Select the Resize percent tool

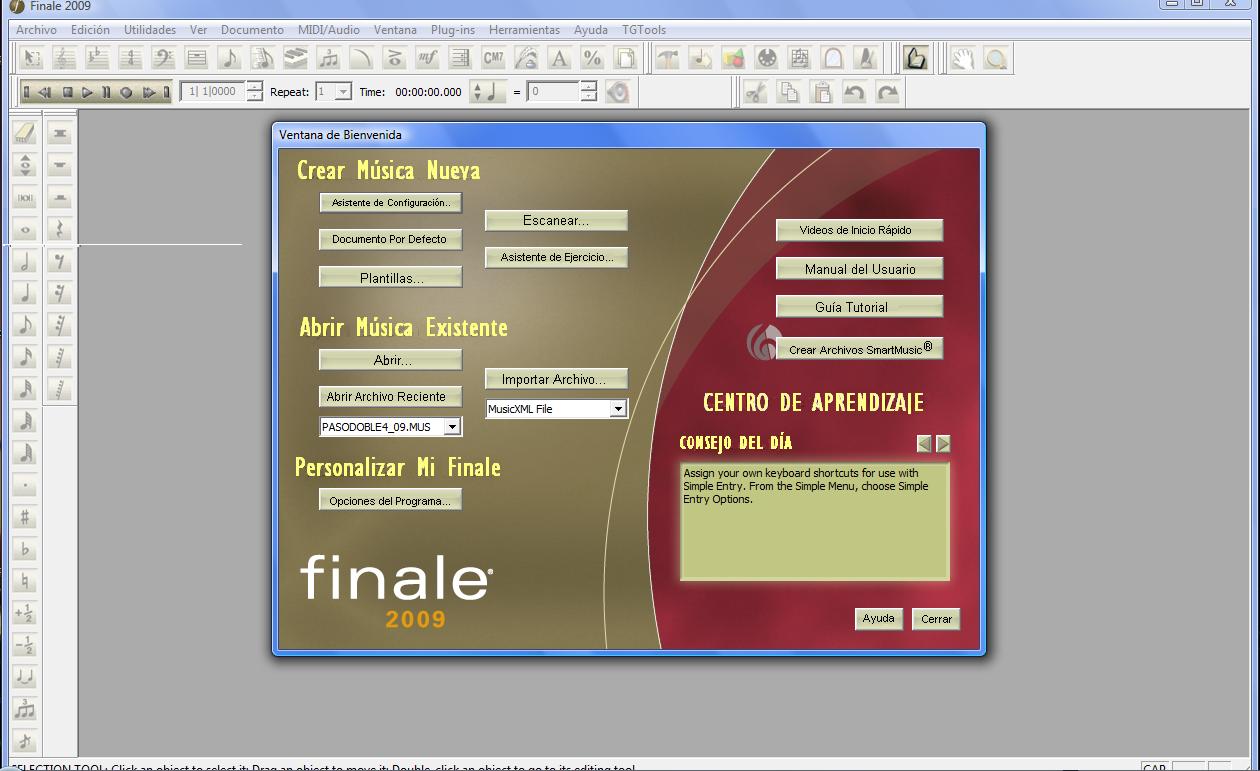593,59
